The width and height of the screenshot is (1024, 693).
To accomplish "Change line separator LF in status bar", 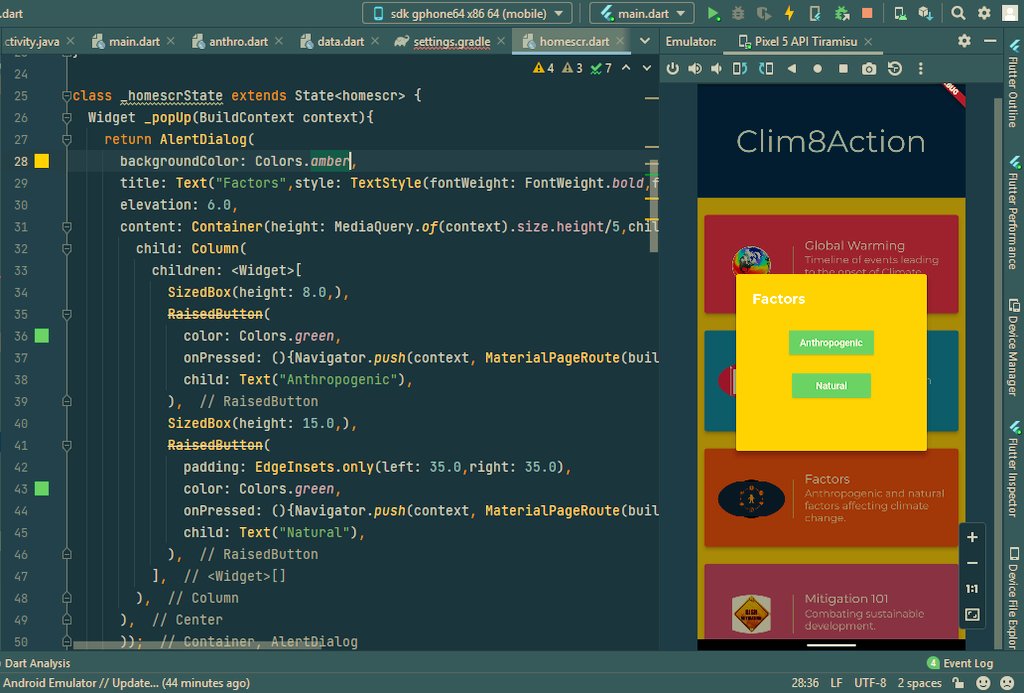I will pyautogui.click(x=836, y=683).
